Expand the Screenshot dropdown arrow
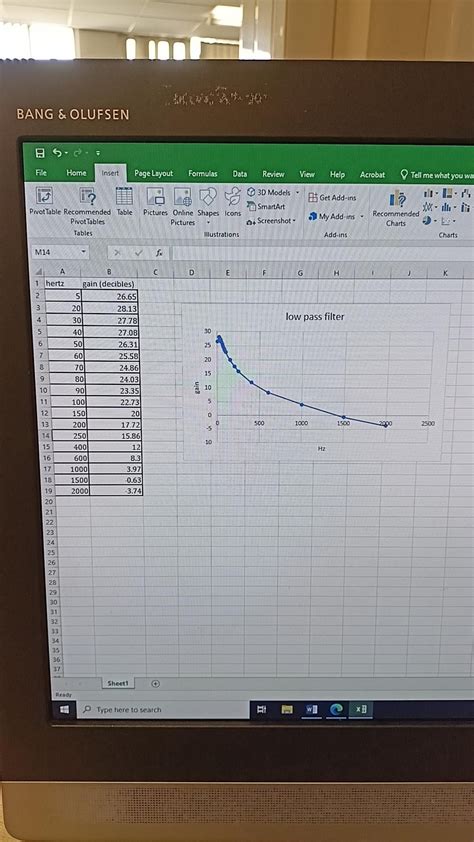The image size is (474, 842). point(295,221)
